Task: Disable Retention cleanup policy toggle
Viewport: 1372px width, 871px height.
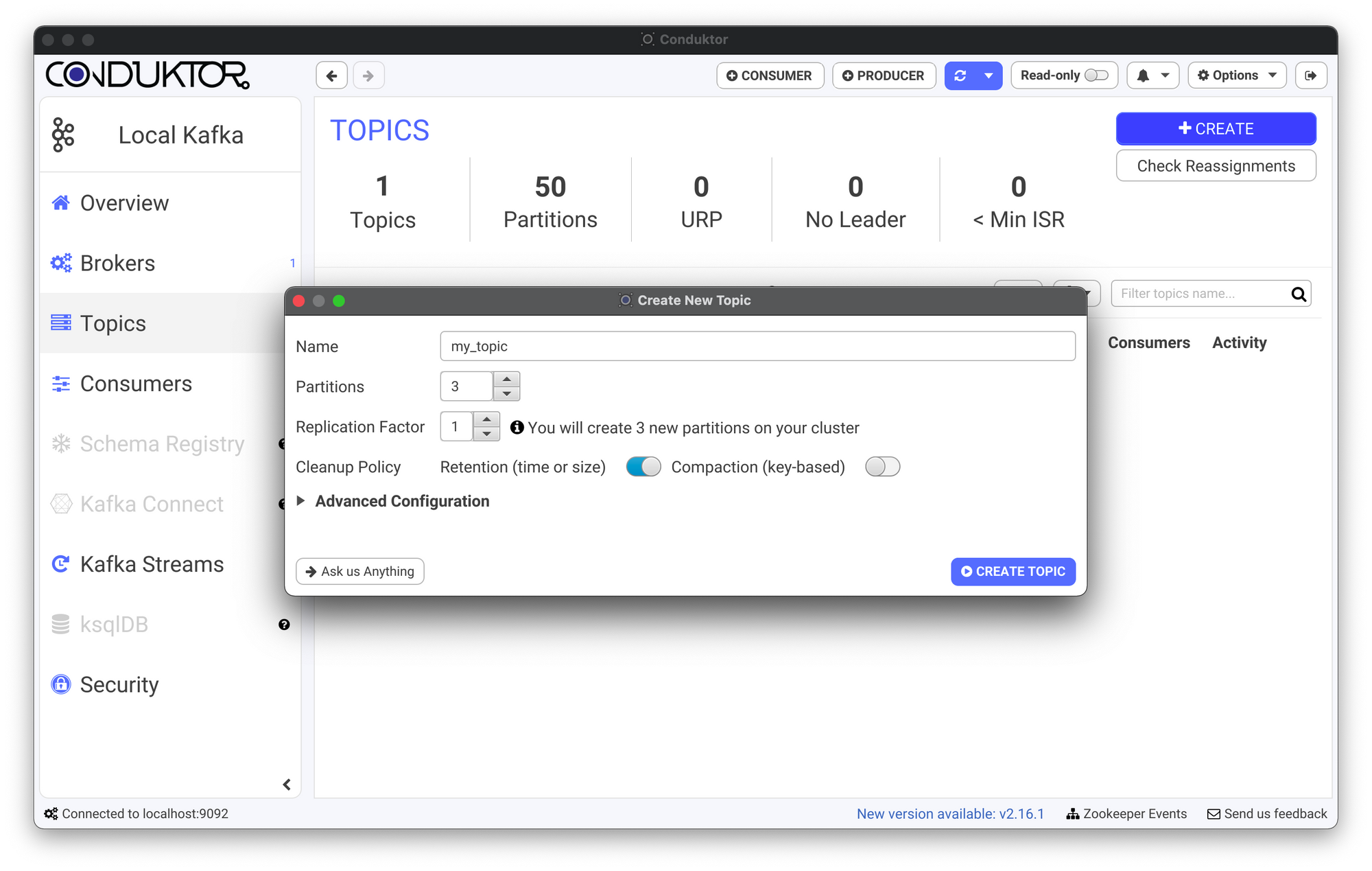Action: (643, 467)
